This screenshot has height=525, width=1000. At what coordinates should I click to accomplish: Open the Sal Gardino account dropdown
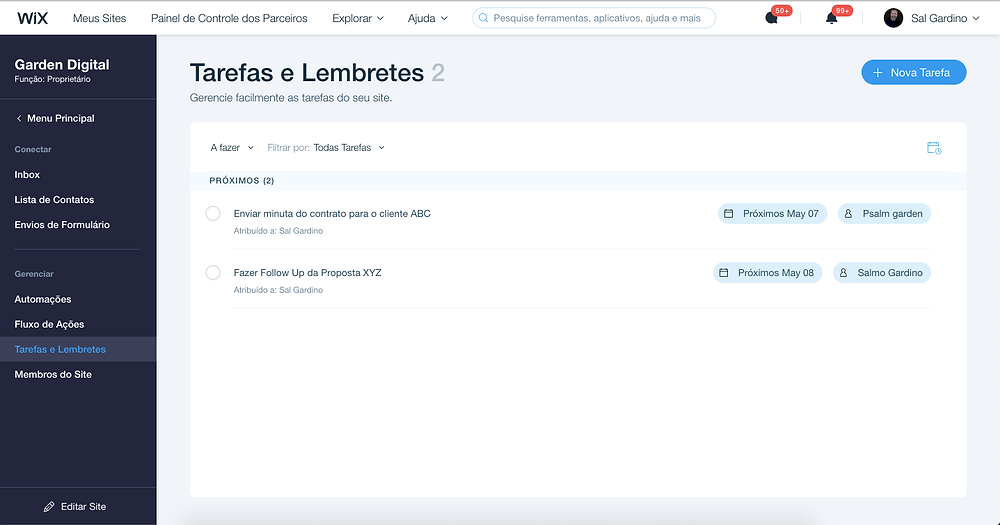point(945,18)
